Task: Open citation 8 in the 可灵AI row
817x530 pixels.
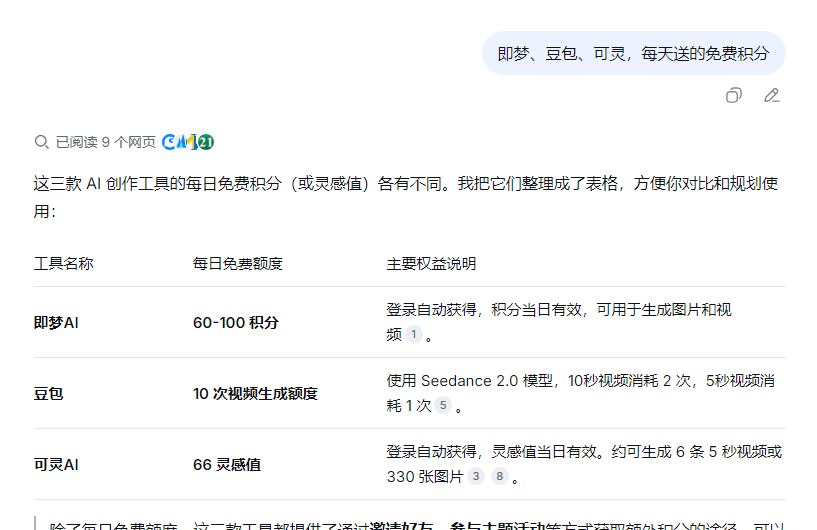Action: pyautogui.click(x=500, y=476)
